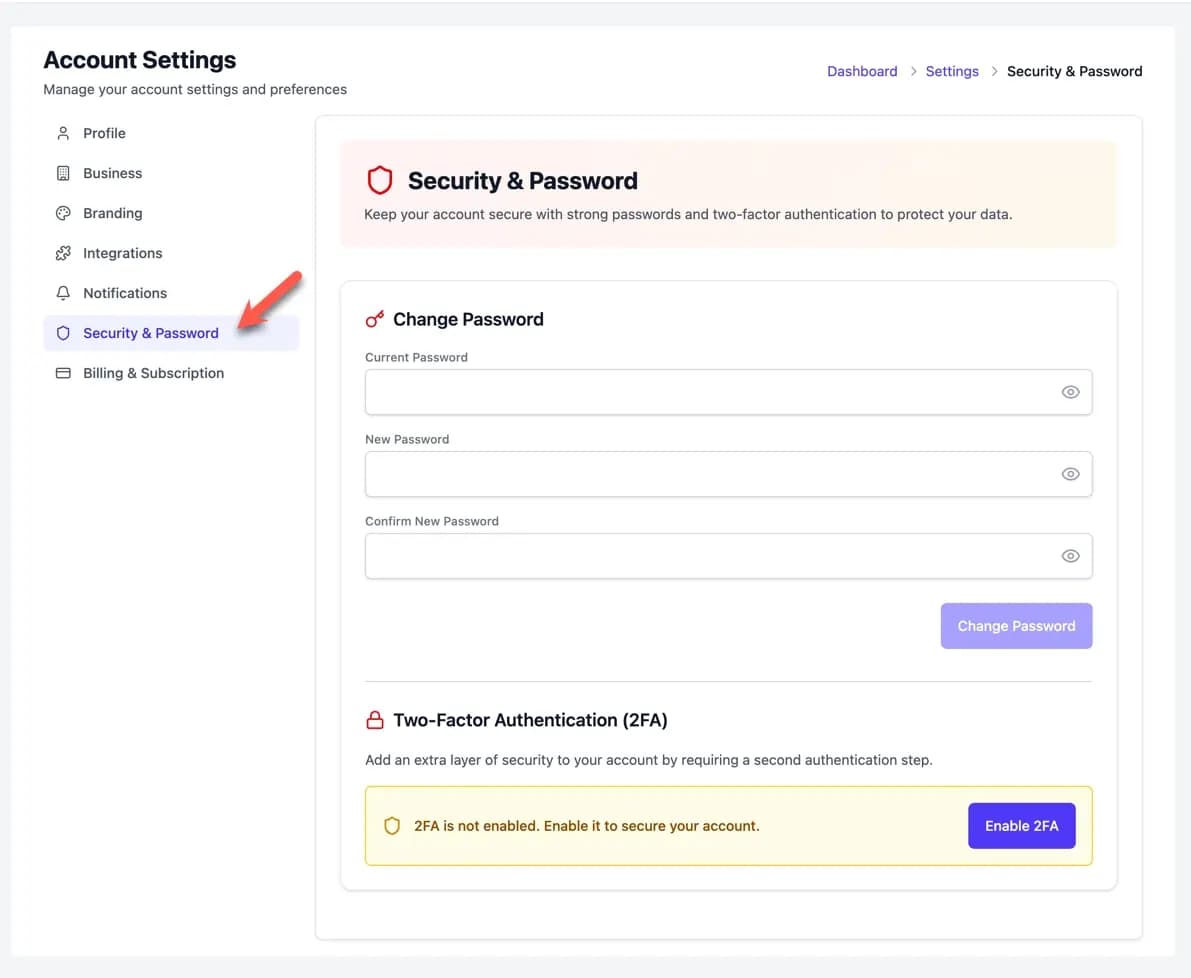This screenshot has height=978, width=1191.
Task: Go to the Dashboard breadcrumb link
Action: coord(862,71)
